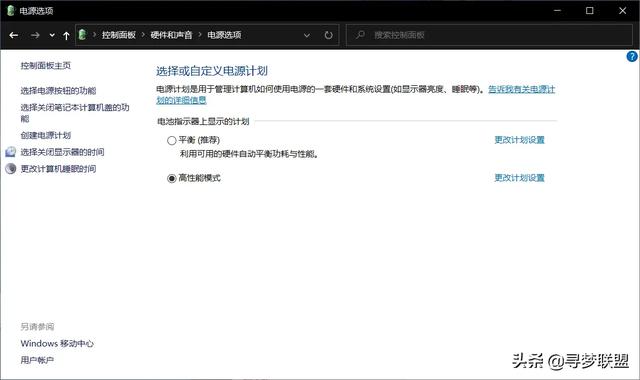Click the battery icon in address bar
This screenshot has height=380, width=640.
pyautogui.click(x=82, y=35)
